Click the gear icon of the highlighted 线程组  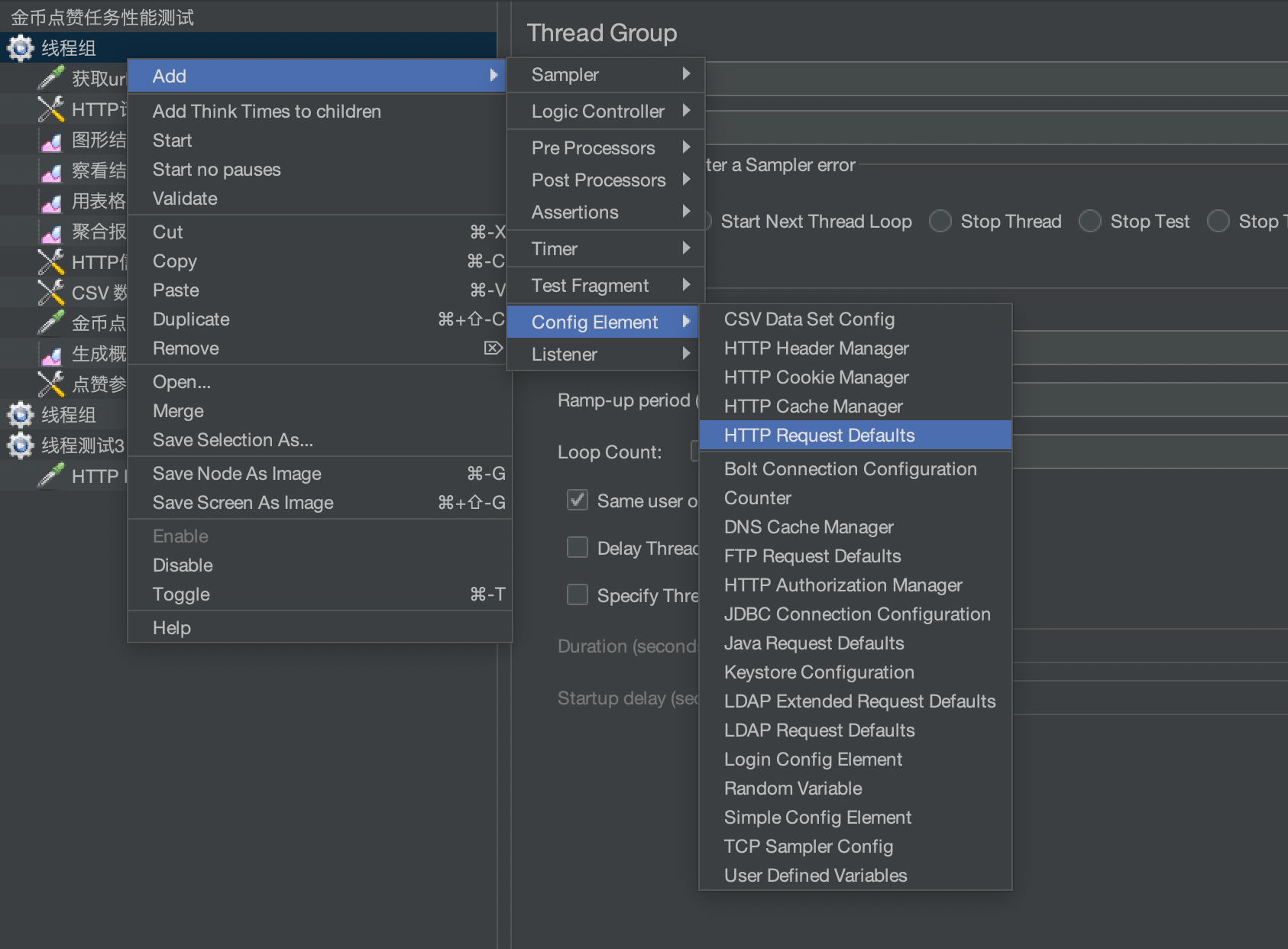(21, 48)
